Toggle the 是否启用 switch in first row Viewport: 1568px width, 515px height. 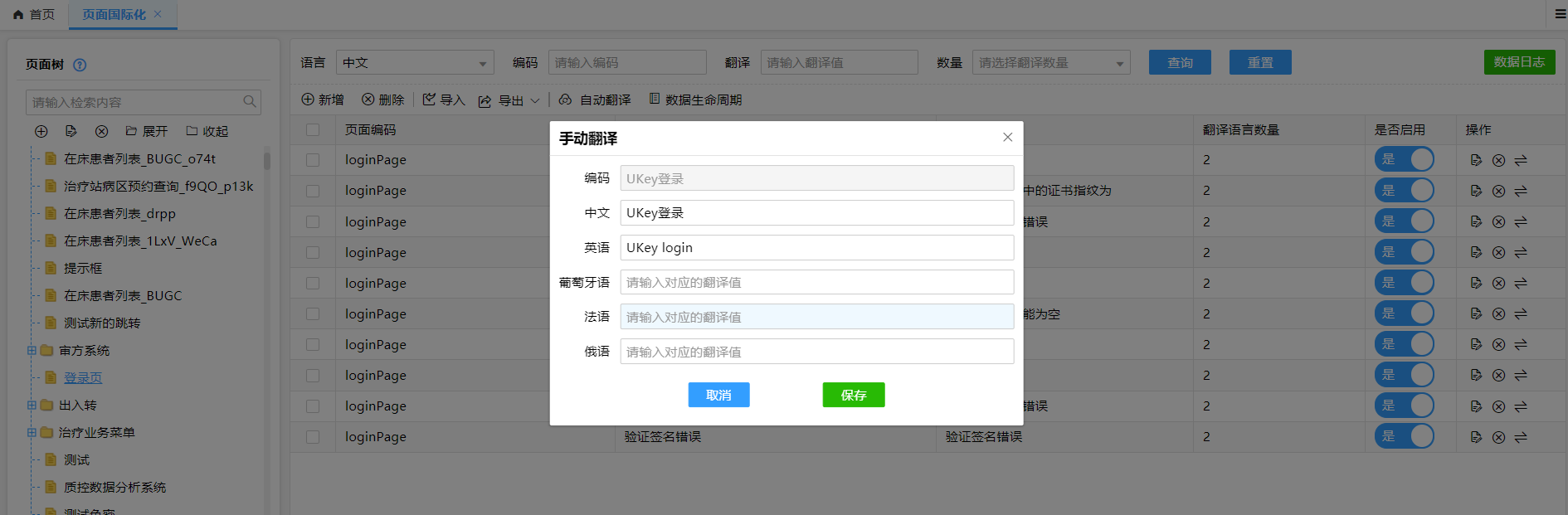tap(1404, 159)
